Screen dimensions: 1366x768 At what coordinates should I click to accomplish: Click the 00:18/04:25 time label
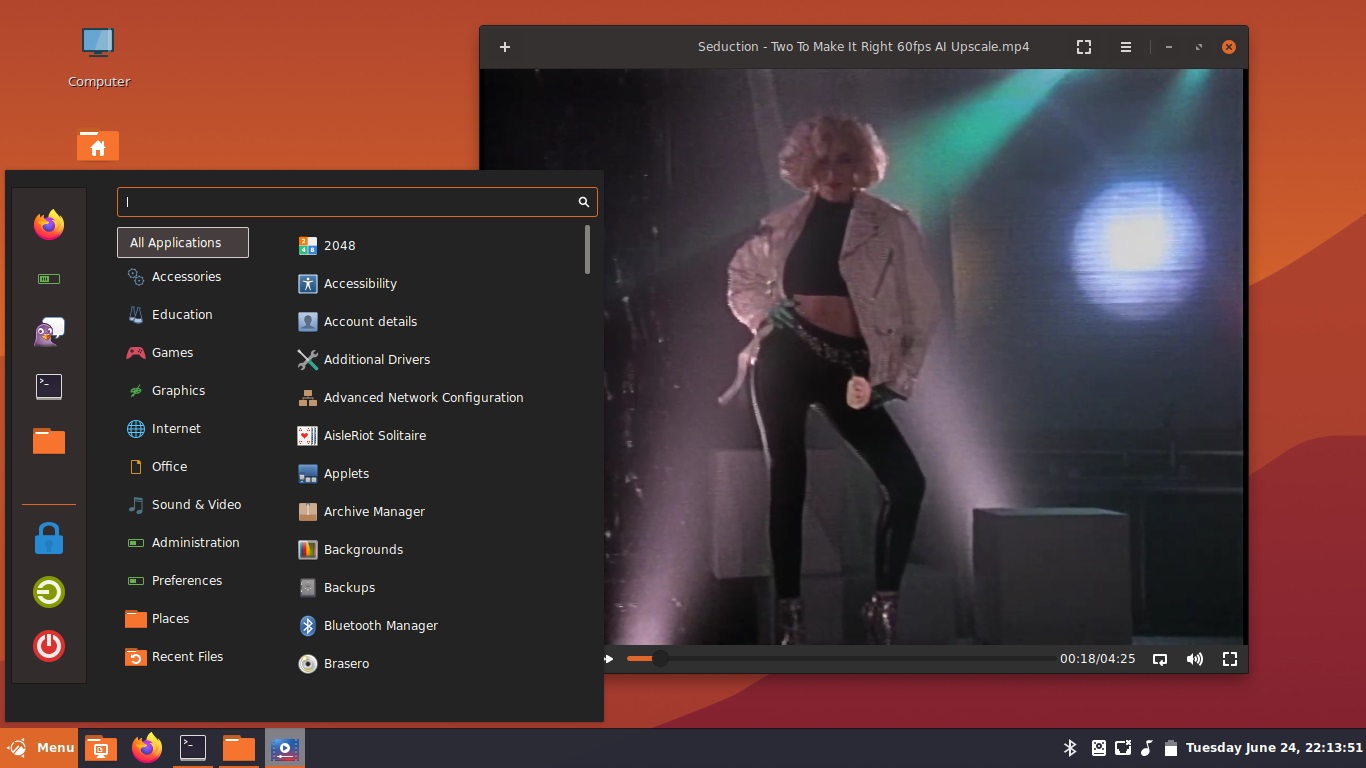[x=1097, y=659]
